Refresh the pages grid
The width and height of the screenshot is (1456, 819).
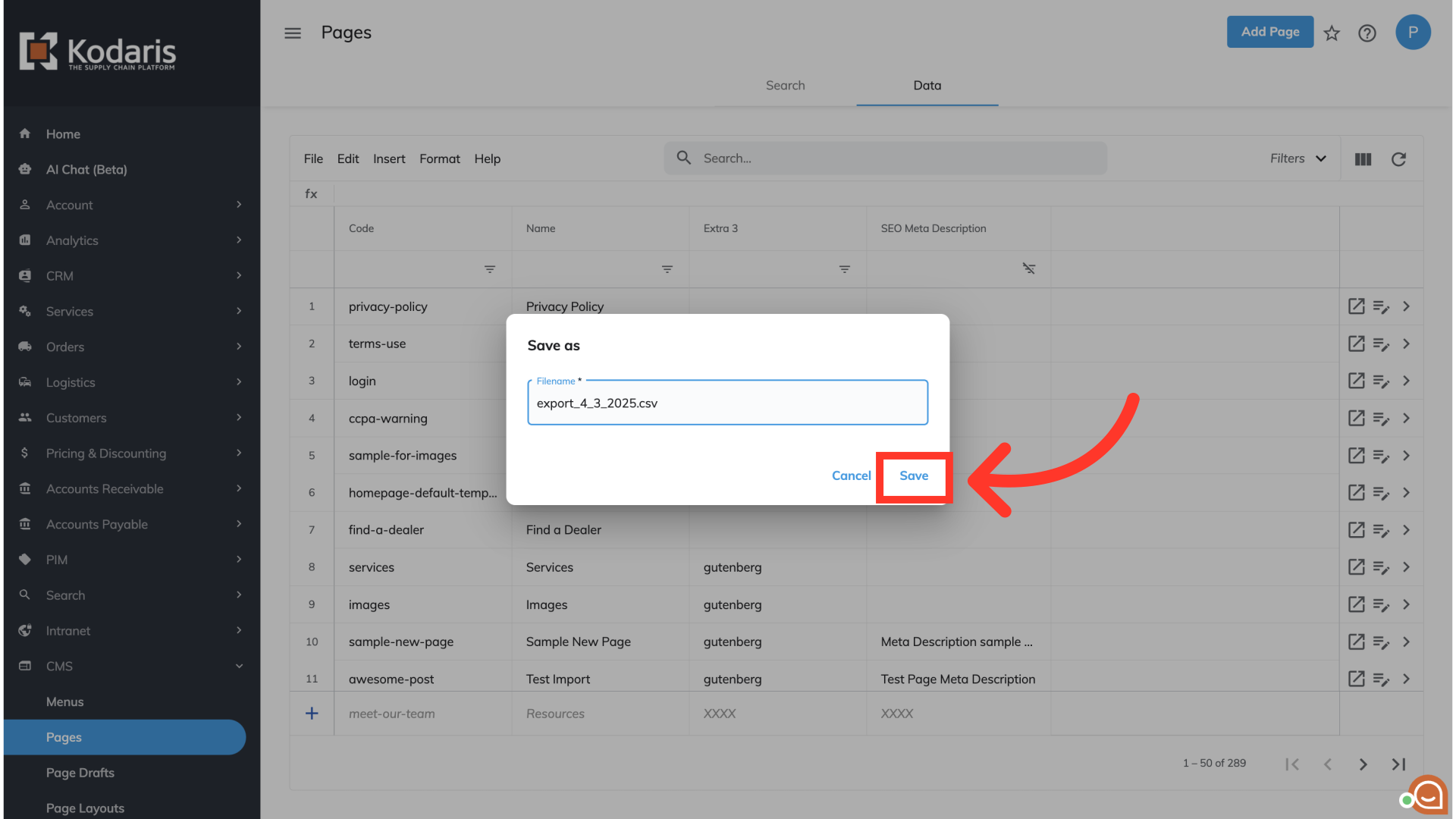click(x=1398, y=159)
